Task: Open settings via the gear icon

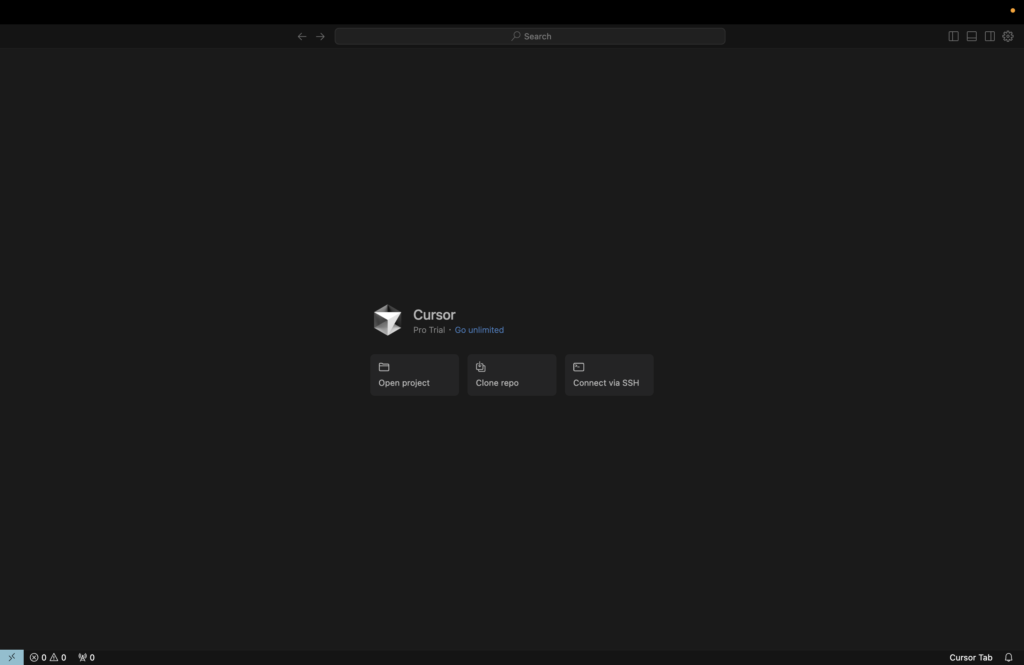Action: point(1008,37)
